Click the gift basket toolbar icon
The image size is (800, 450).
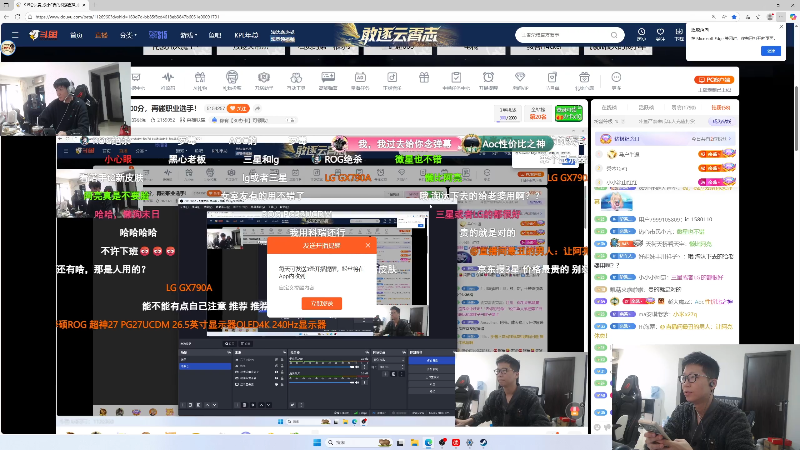[x=584, y=78]
